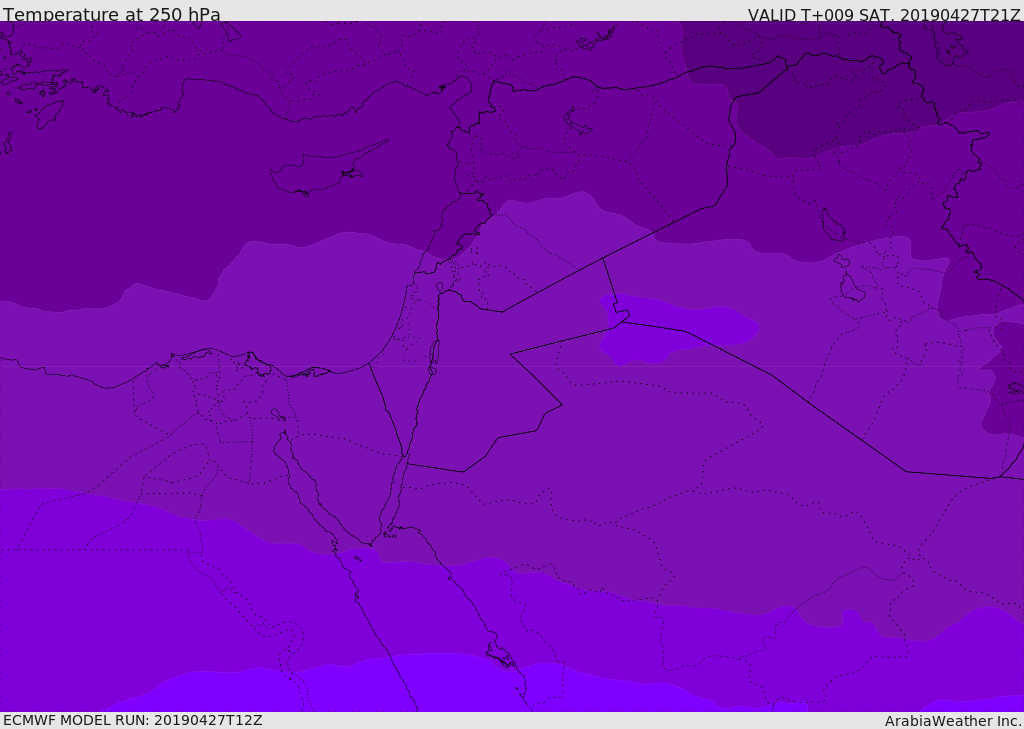
Task: Click the 'VALID T+009 SAT. 20190427T21Z' label
Action: (884, 15)
